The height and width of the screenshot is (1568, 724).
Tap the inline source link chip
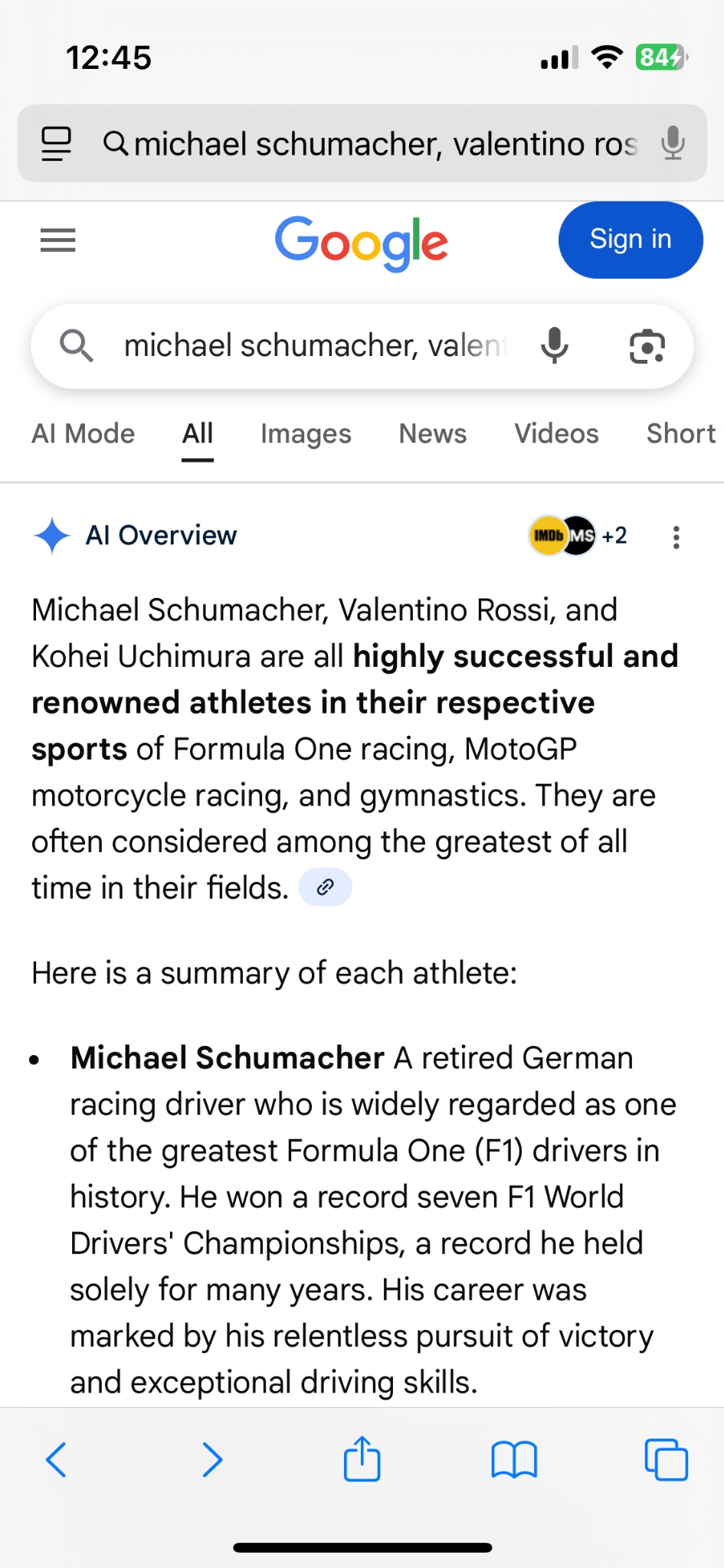(x=325, y=887)
